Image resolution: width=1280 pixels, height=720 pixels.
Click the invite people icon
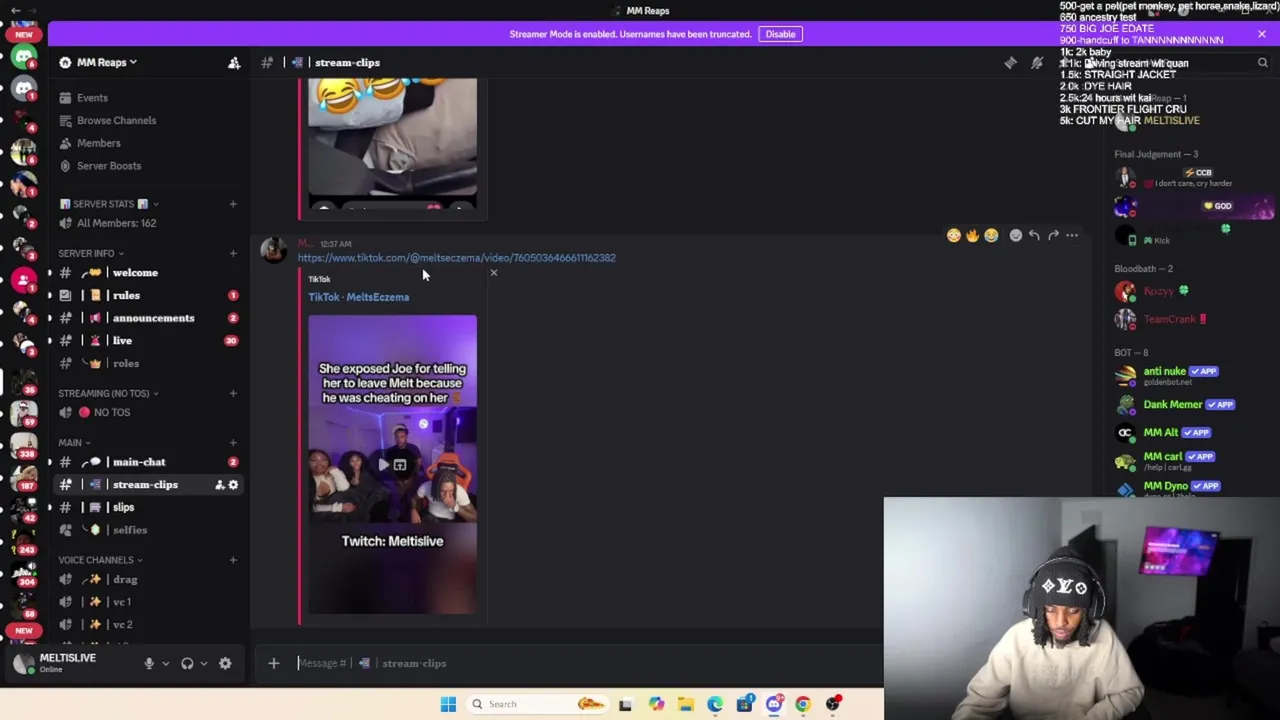pyautogui.click(x=234, y=62)
